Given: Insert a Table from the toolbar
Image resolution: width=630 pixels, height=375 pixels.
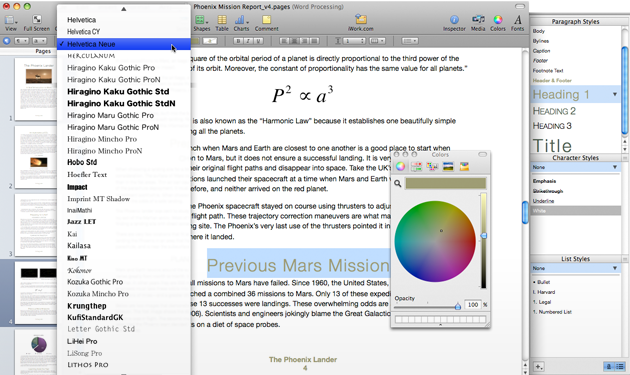Looking at the screenshot, I should click(222, 23).
